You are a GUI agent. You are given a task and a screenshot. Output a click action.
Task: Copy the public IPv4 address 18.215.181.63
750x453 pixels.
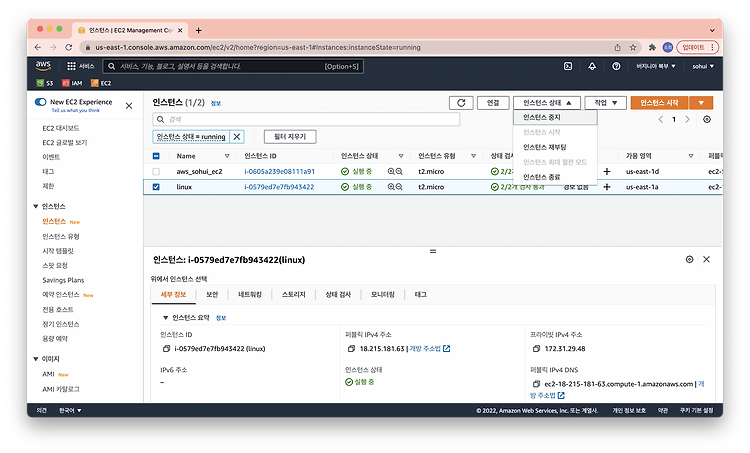[352, 349]
